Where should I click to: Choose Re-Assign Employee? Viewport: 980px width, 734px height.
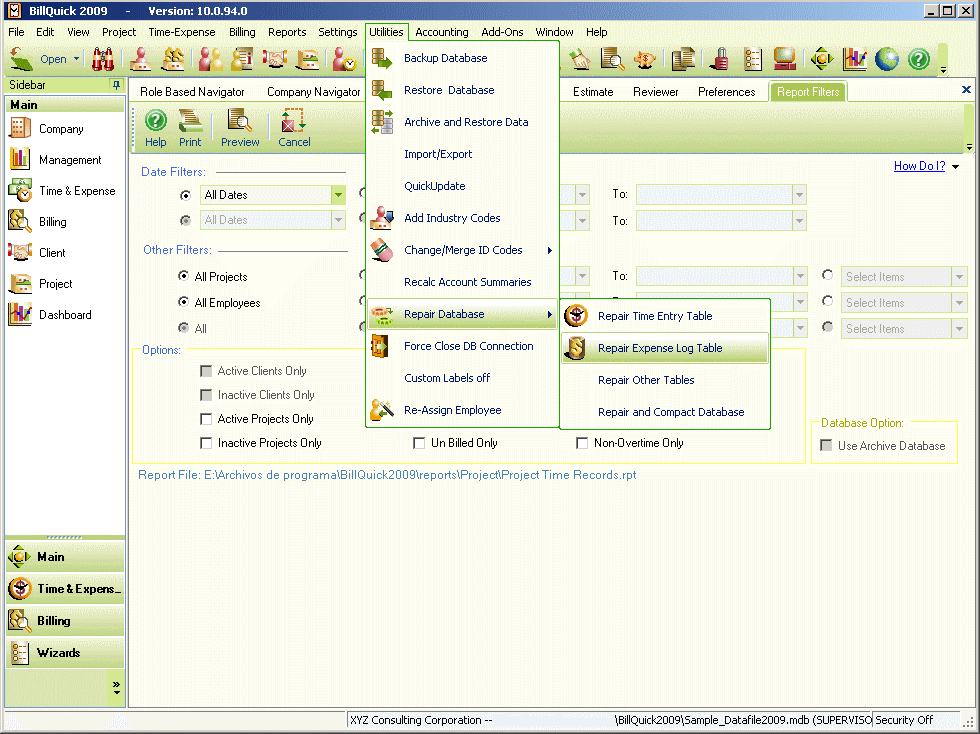(x=462, y=410)
